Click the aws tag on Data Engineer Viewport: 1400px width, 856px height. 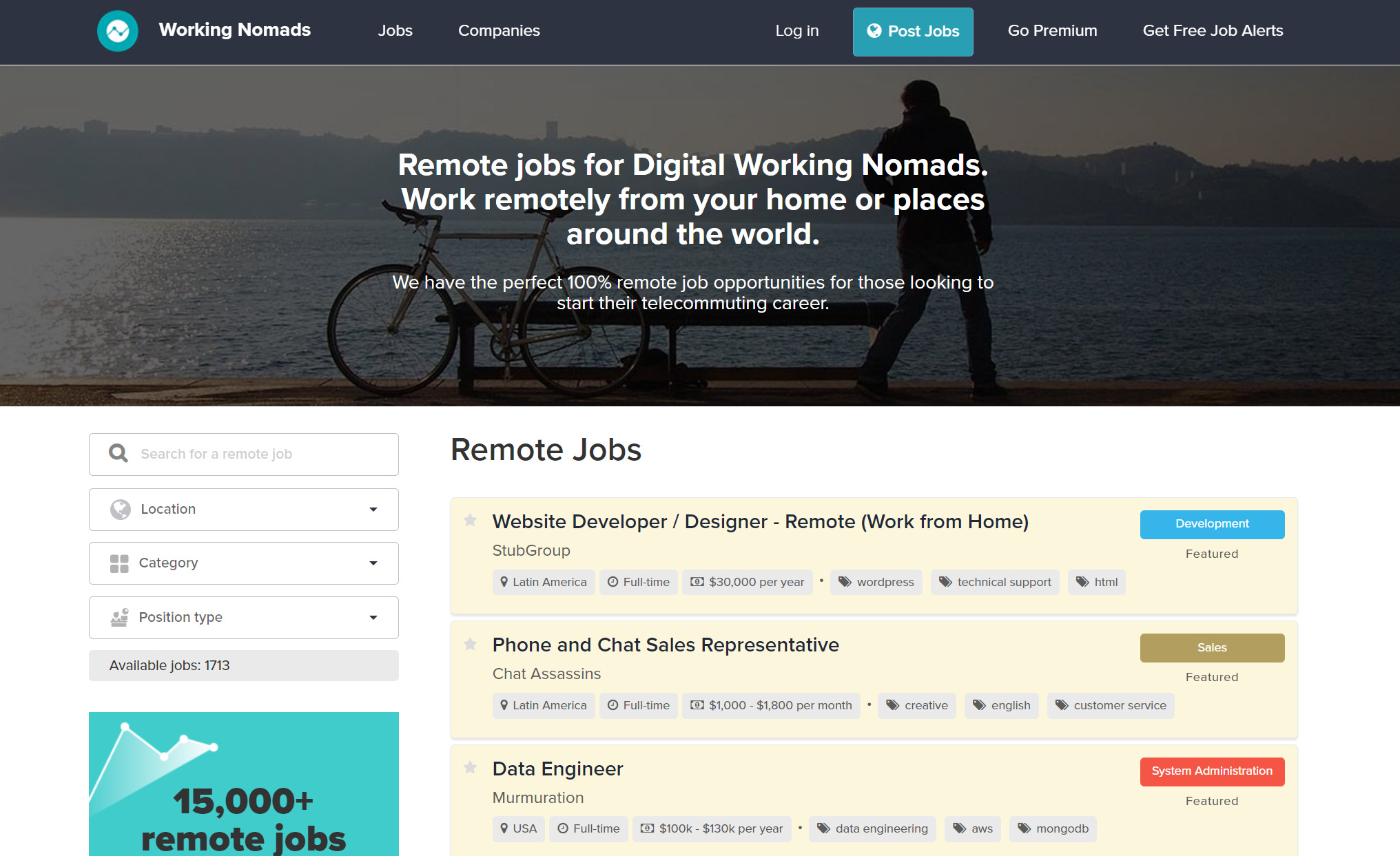pyautogui.click(x=973, y=828)
